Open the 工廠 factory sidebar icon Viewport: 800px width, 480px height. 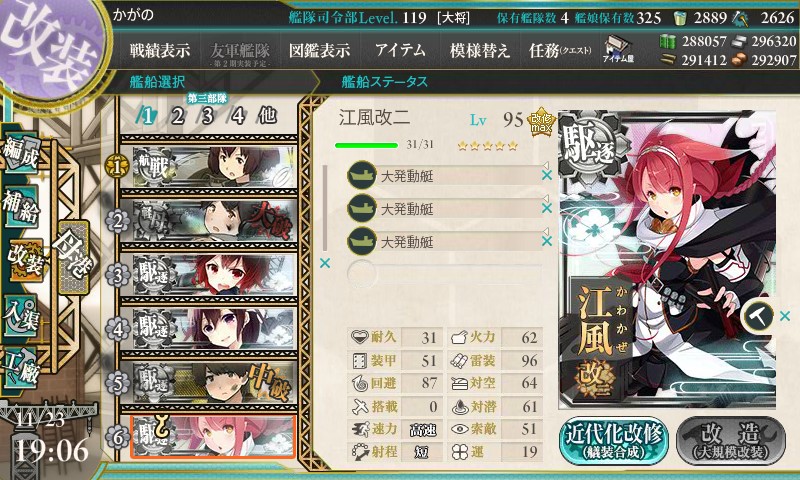click(x=20, y=368)
